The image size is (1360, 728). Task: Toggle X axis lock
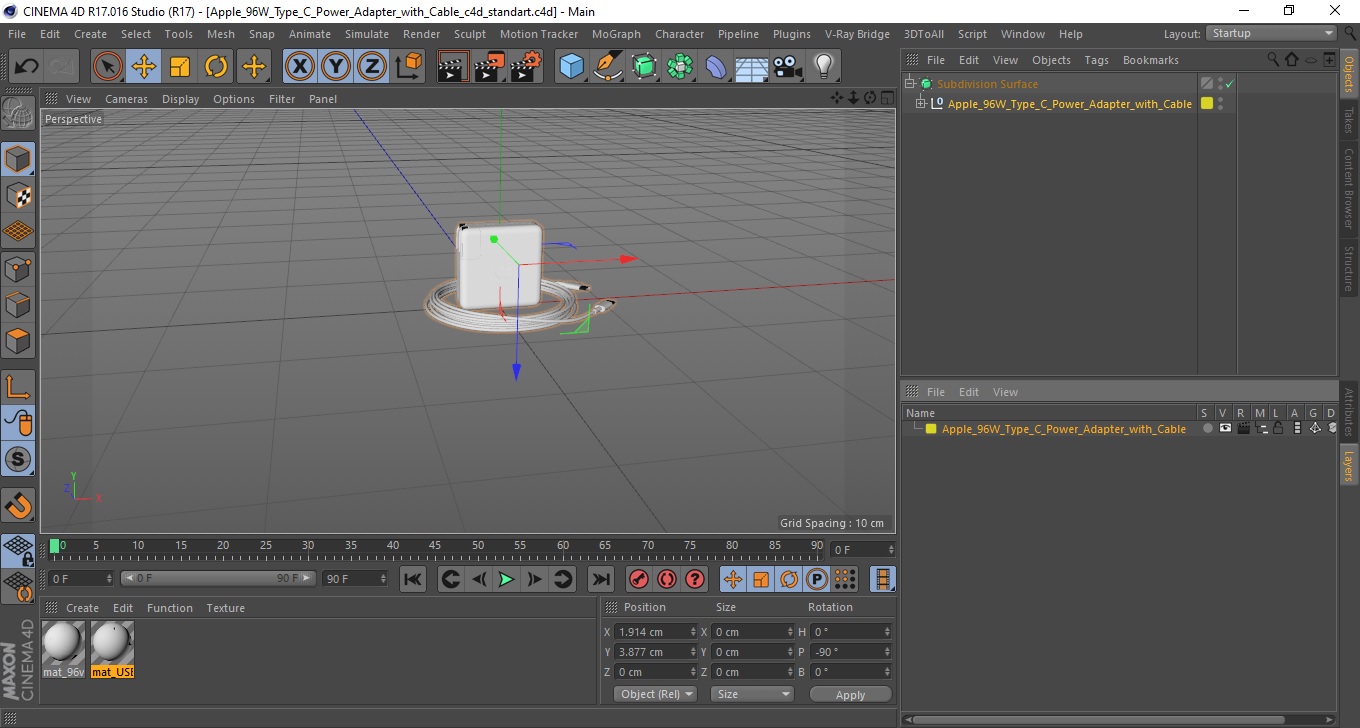click(x=300, y=67)
